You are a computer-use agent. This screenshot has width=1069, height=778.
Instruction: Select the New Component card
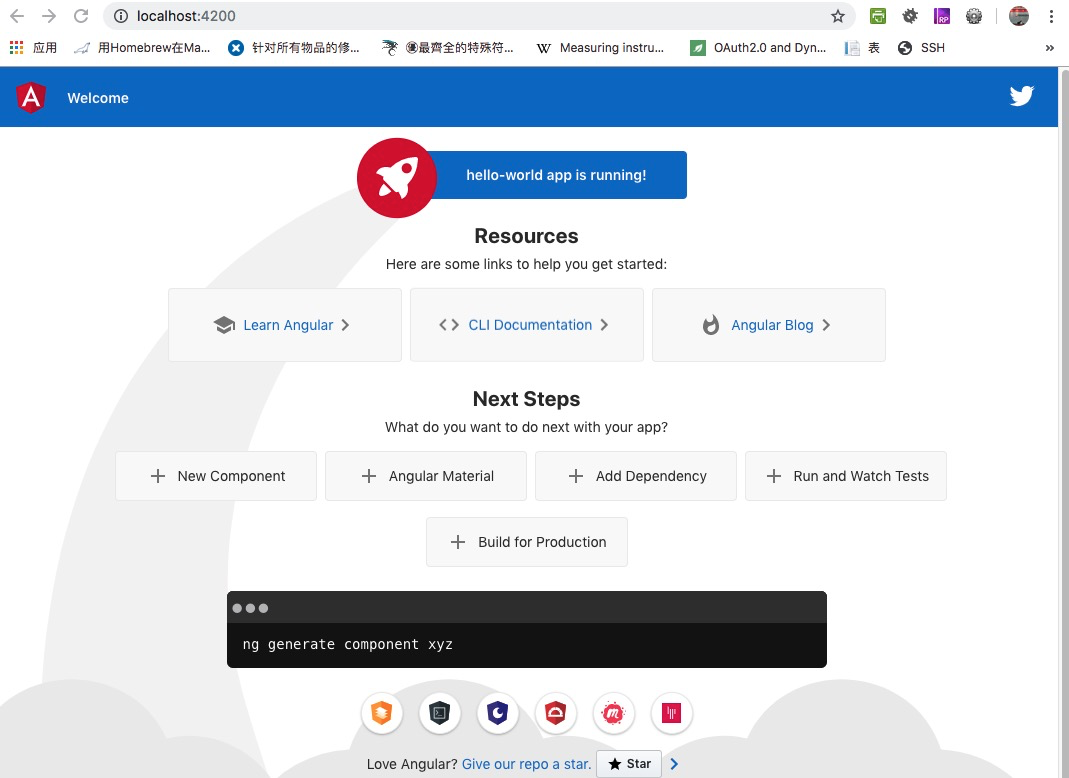pos(216,476)
